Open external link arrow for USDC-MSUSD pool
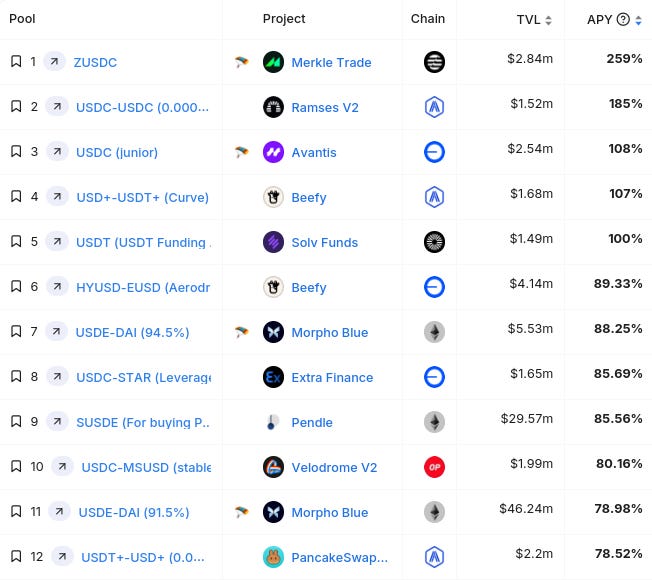The width and height of the screenshot is (652, 580). point(62,466)
